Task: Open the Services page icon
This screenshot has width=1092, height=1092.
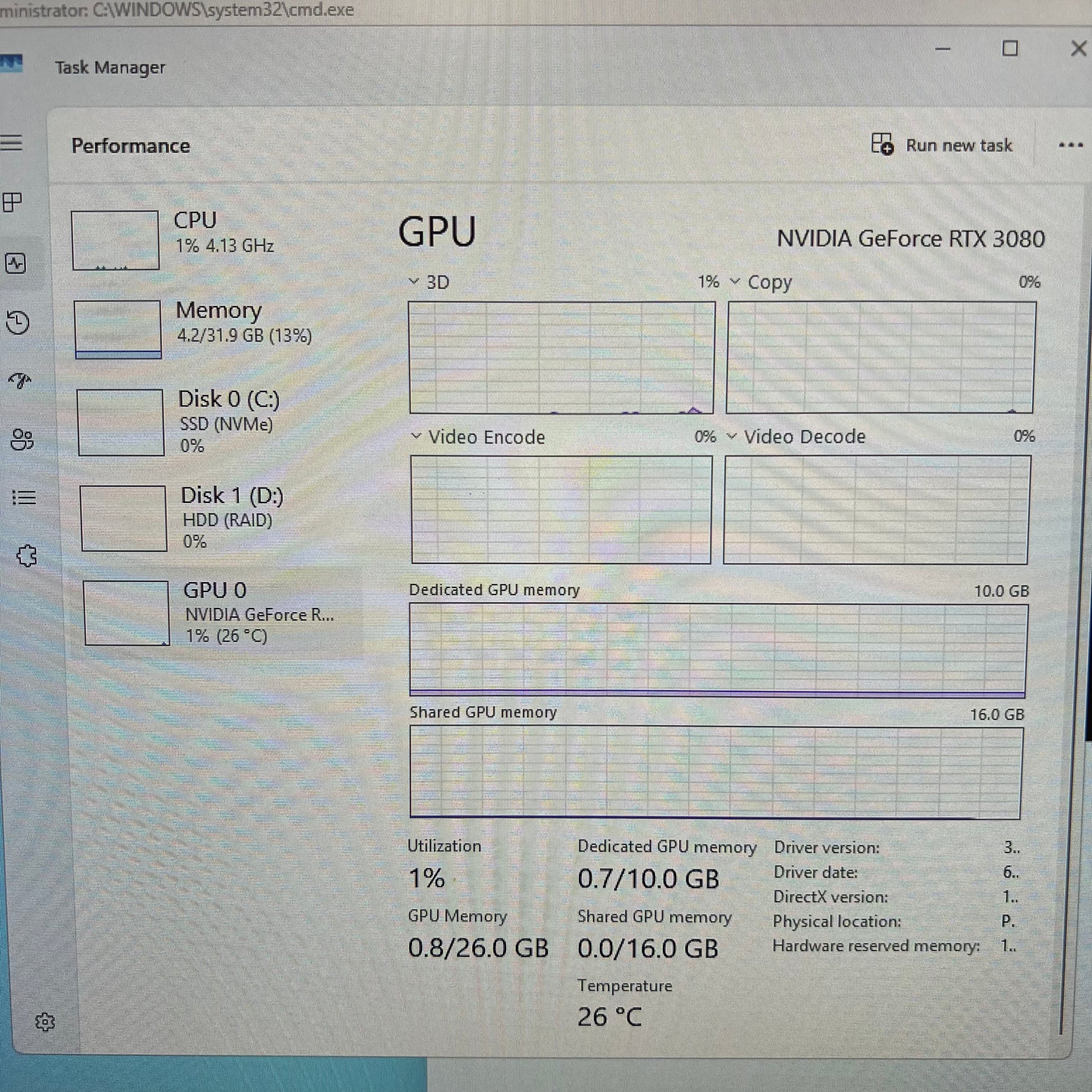Action: point(26,556)
